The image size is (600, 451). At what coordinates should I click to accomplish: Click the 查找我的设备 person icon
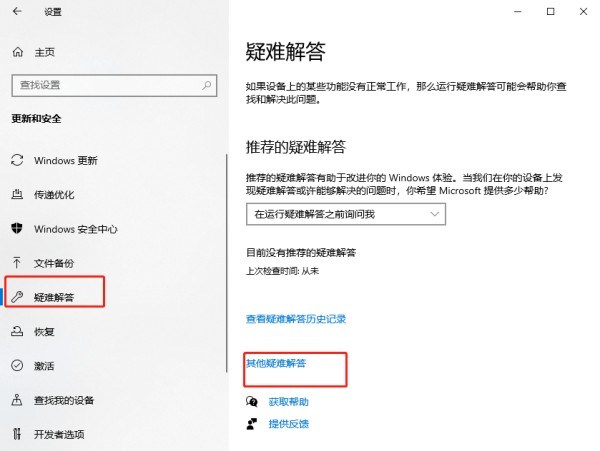[x=17, y=400]
